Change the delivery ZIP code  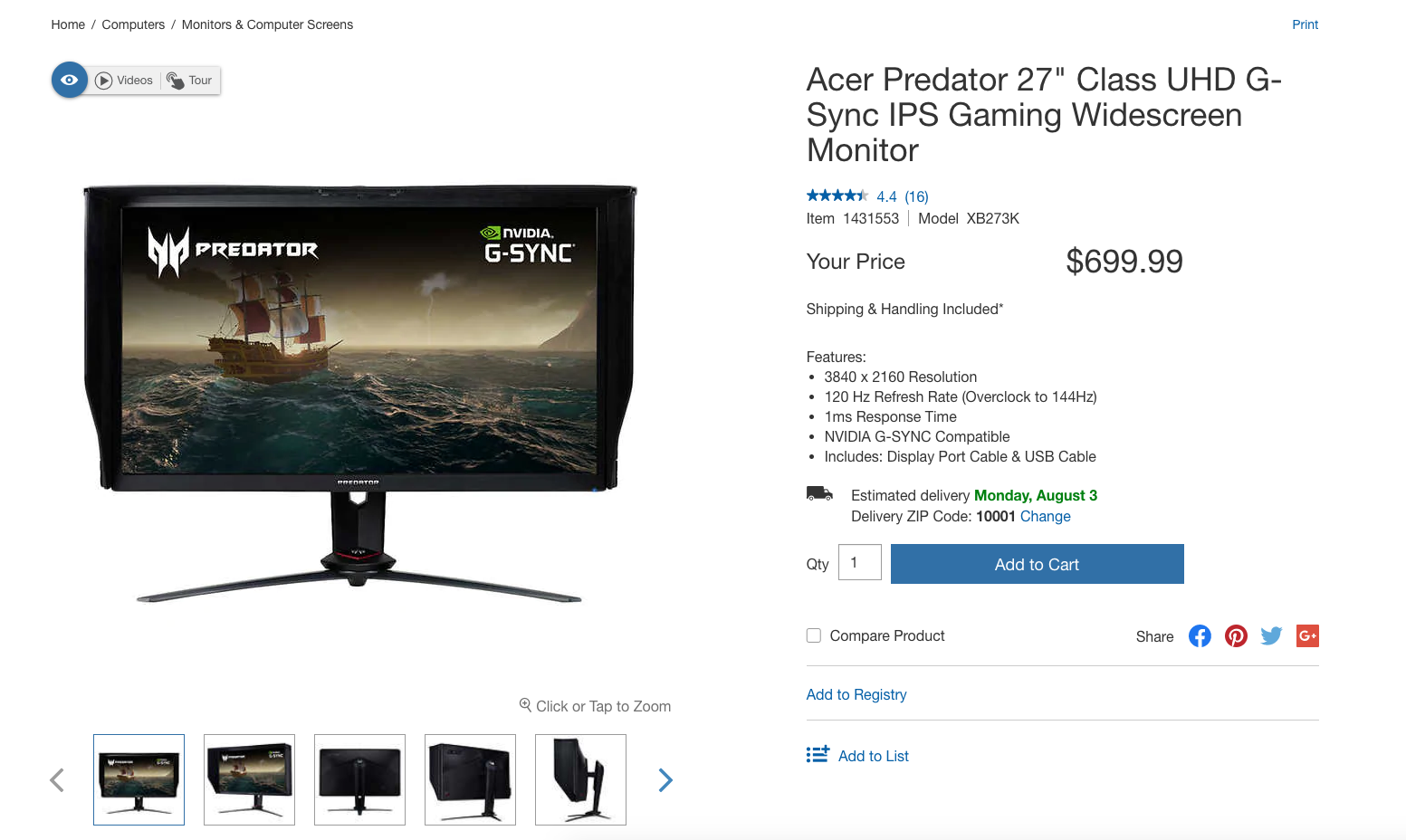click(x=1045, y=516)
